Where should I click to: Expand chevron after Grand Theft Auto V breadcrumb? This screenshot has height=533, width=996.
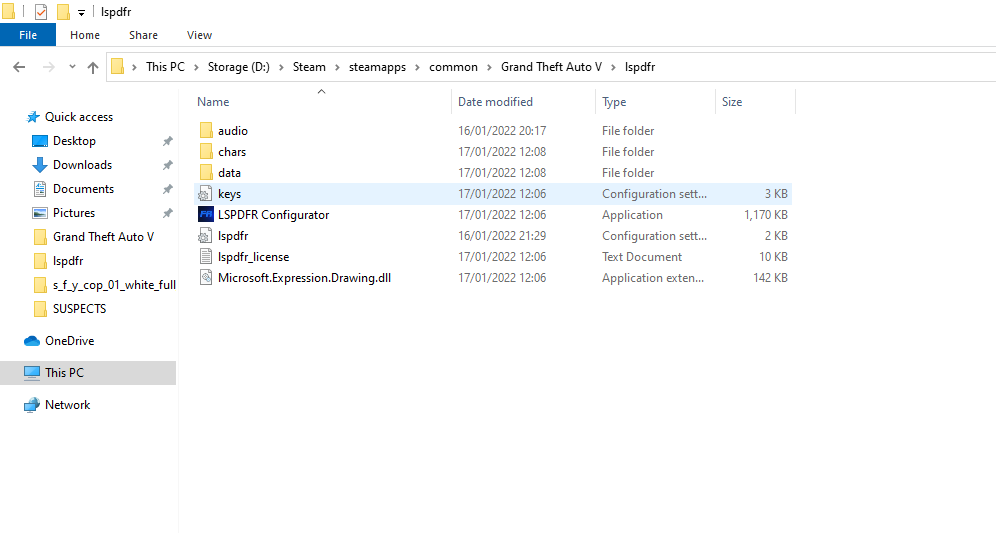(x=614, y=67)
